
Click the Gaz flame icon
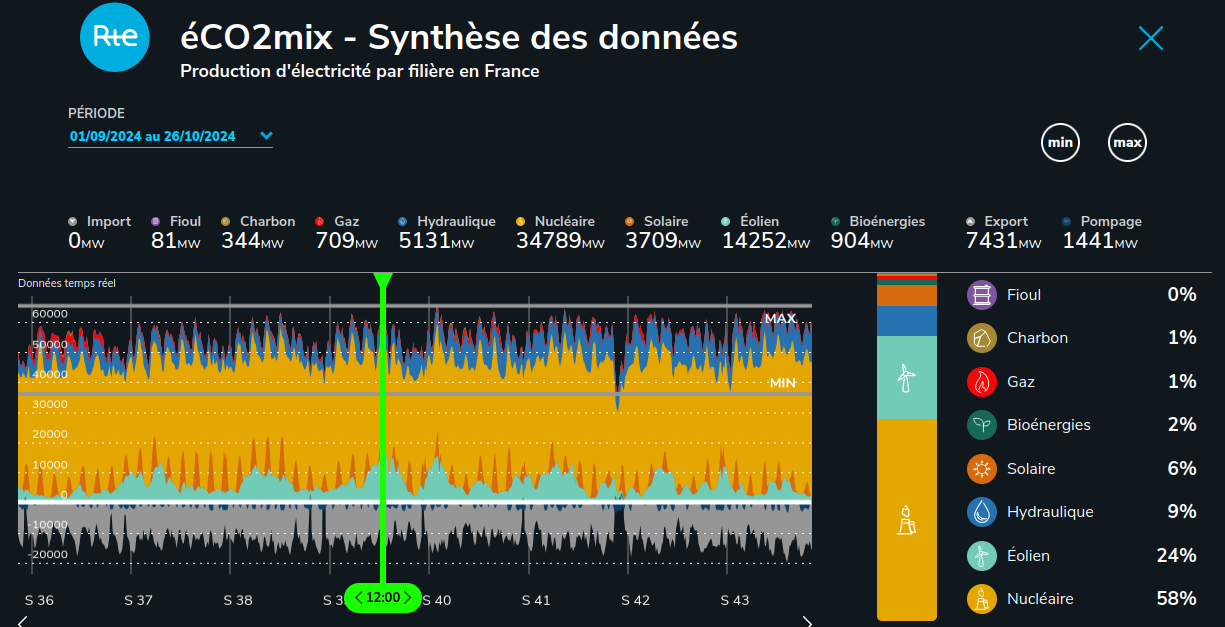(x=982, y=382)
